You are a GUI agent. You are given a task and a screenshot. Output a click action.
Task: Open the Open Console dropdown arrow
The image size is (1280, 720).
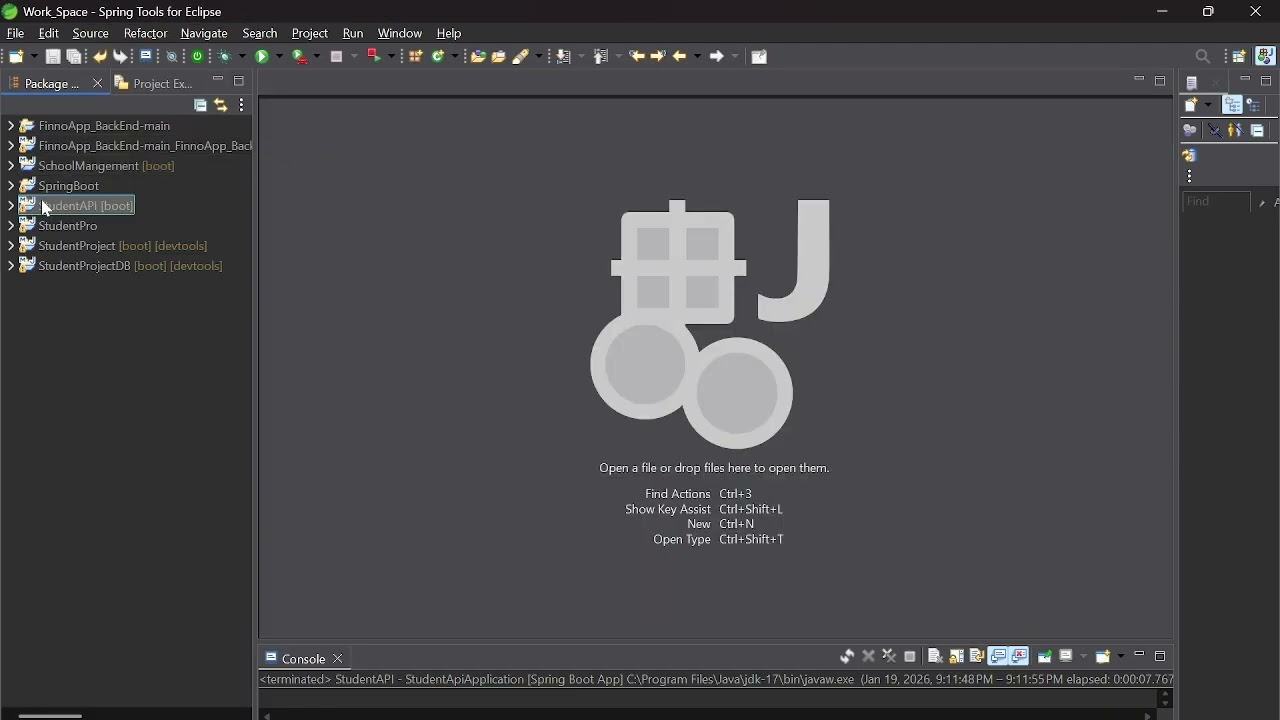pos(1120,657)
